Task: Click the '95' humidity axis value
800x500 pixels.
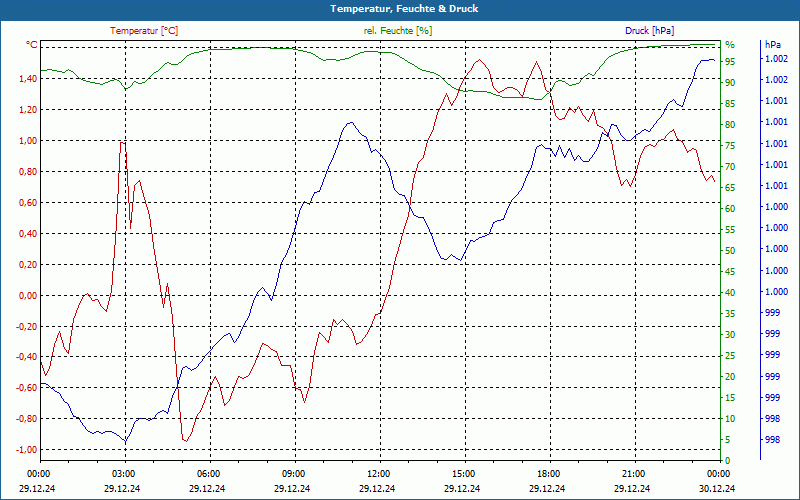Action: pyautogui.click(x=730, y=62)
